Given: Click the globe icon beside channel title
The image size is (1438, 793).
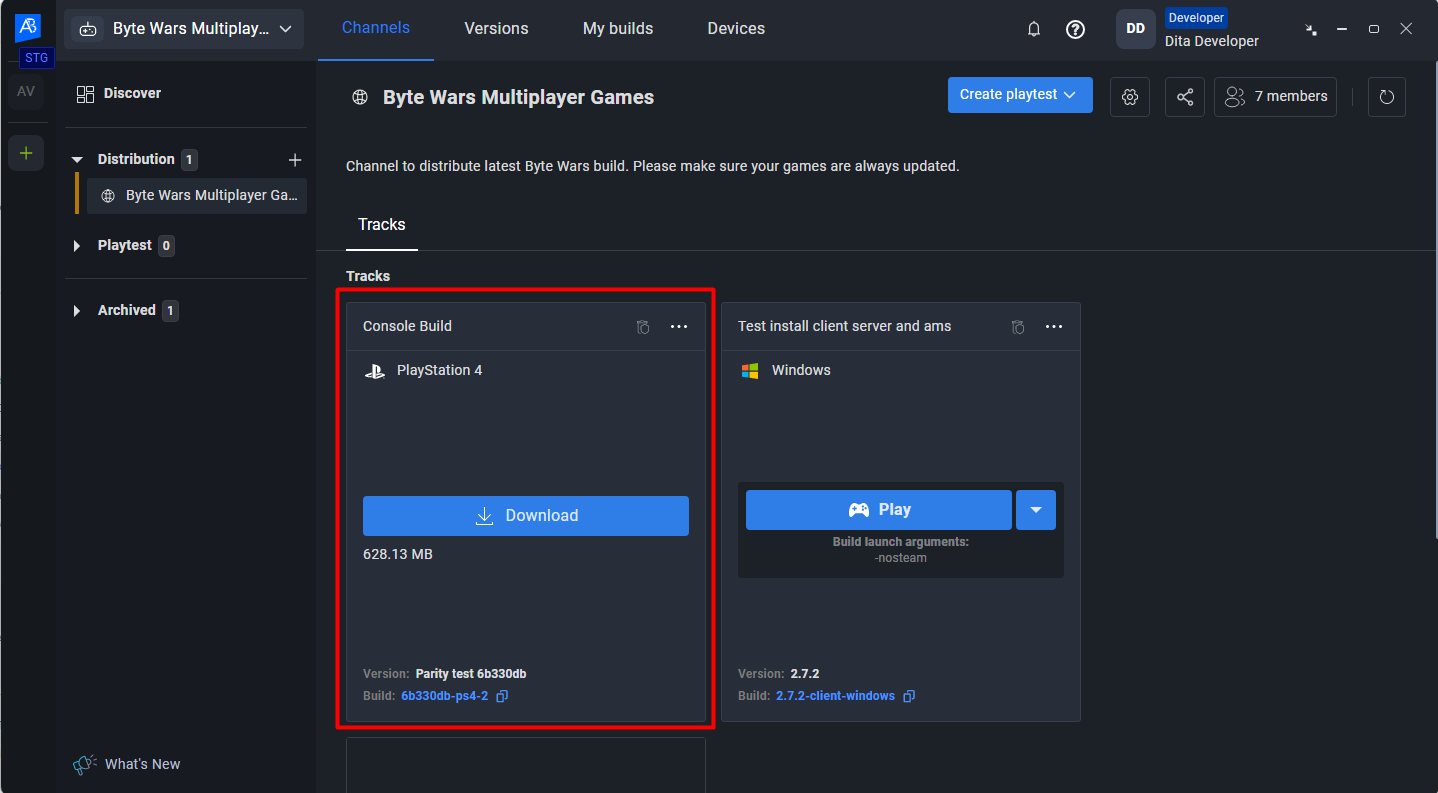Looking at the screenshot, I should 359,98.
